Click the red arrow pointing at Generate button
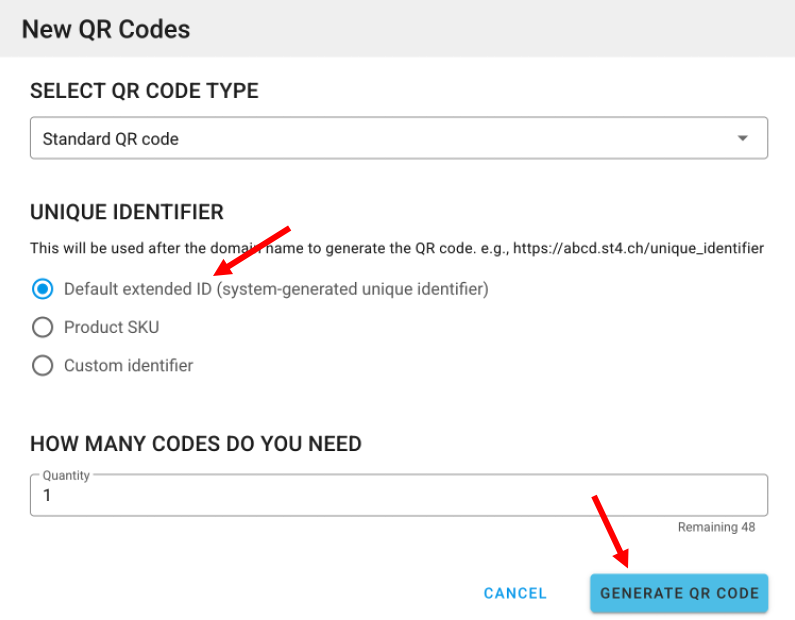 click(x=610, y=530)
